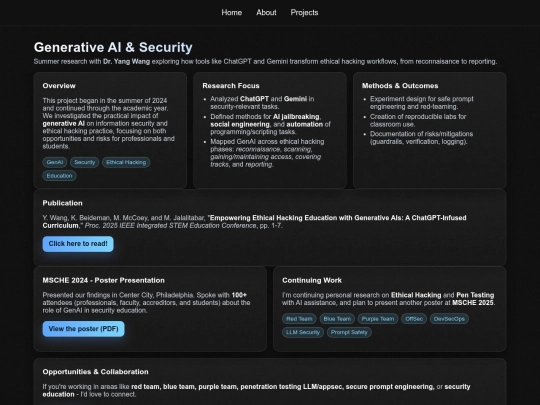Screen dimensions: 540x405
Task: Click the Education tag
Action: click(x=59, y=176)
